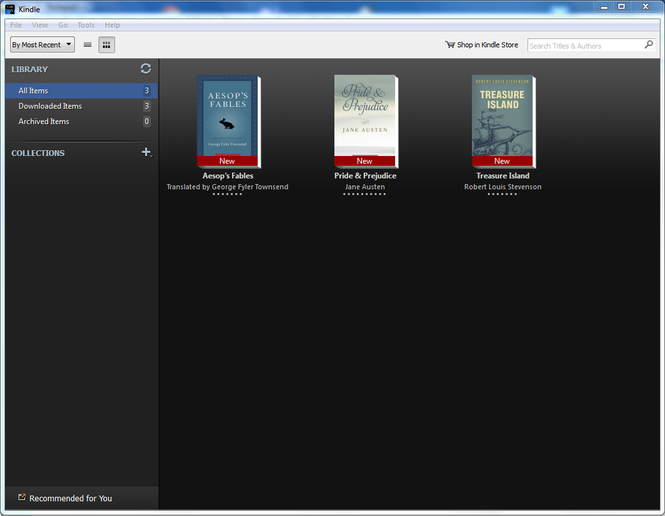665x516 pixels.
Task: Select All Items in the library
Action: 81,91
